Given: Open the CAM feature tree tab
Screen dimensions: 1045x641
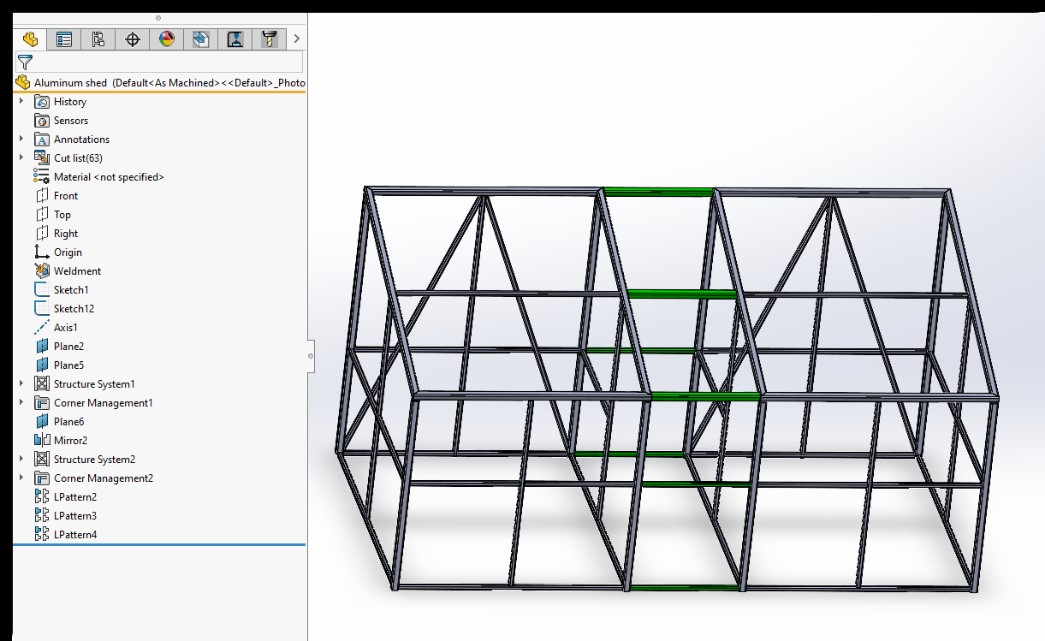Looking at the screenshot, I should click(x=201, y=39).
